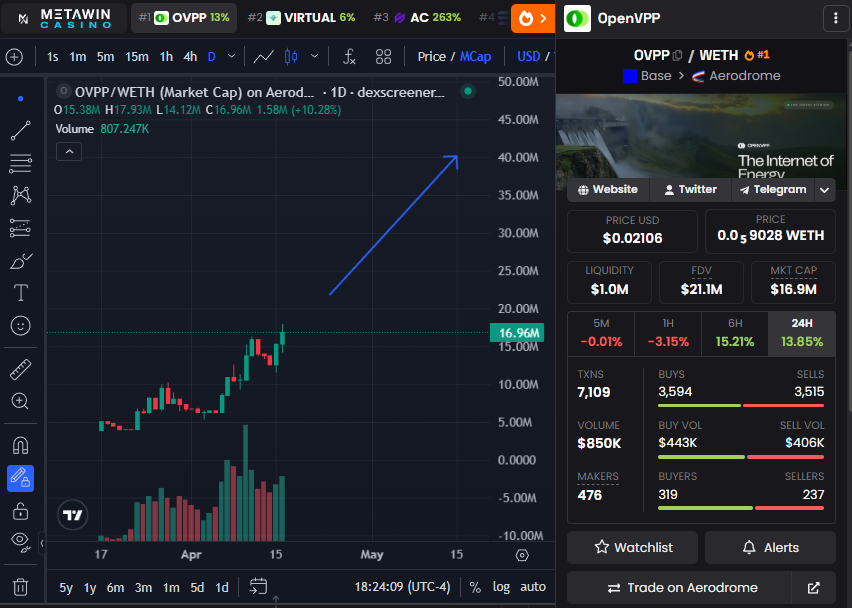Select the crosshair cursor tool

[x=21, y=98]
